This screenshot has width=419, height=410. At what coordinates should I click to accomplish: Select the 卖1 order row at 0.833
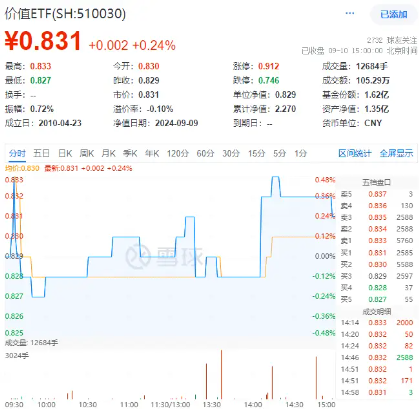coord(377,241)
